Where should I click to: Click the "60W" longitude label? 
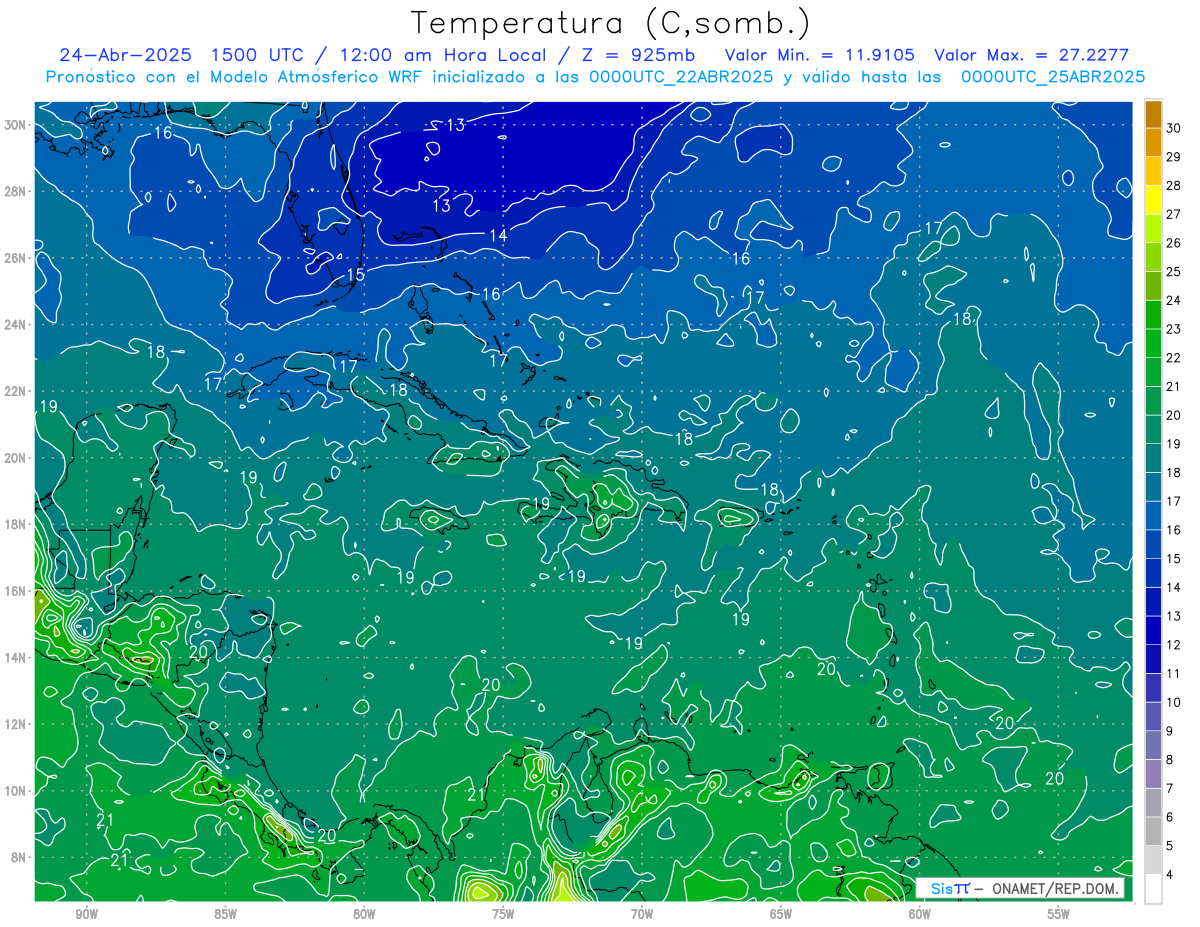920,914
